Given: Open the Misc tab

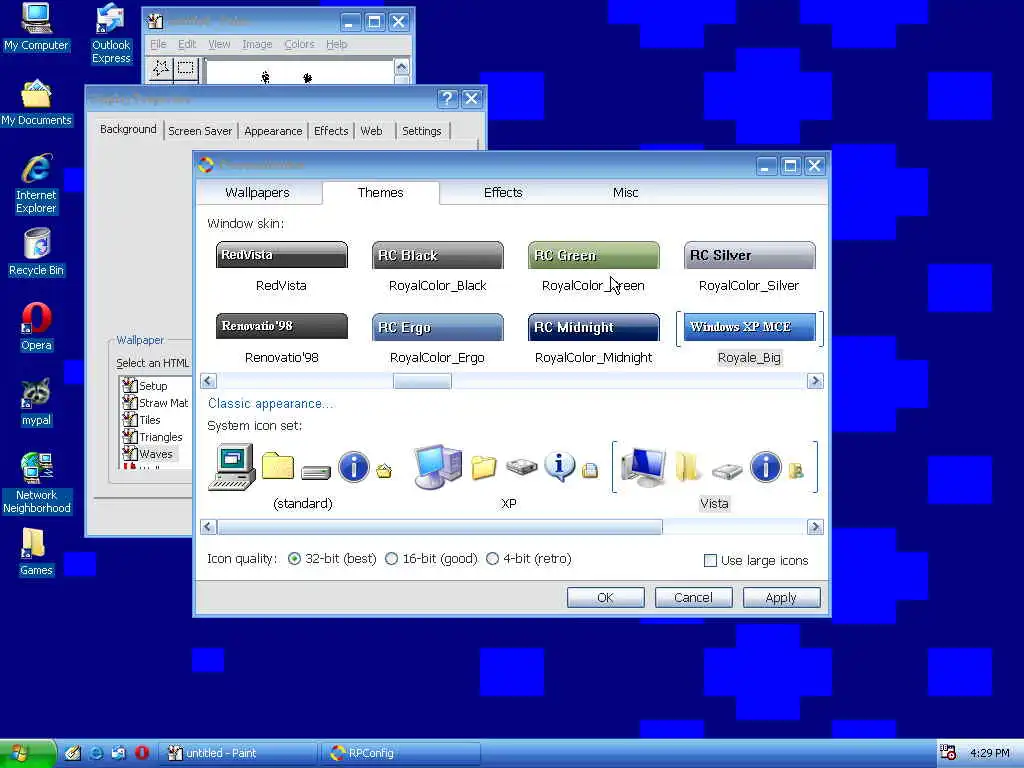Looking at the screenshot, I should pyautogui.click(x=626, y=193).
